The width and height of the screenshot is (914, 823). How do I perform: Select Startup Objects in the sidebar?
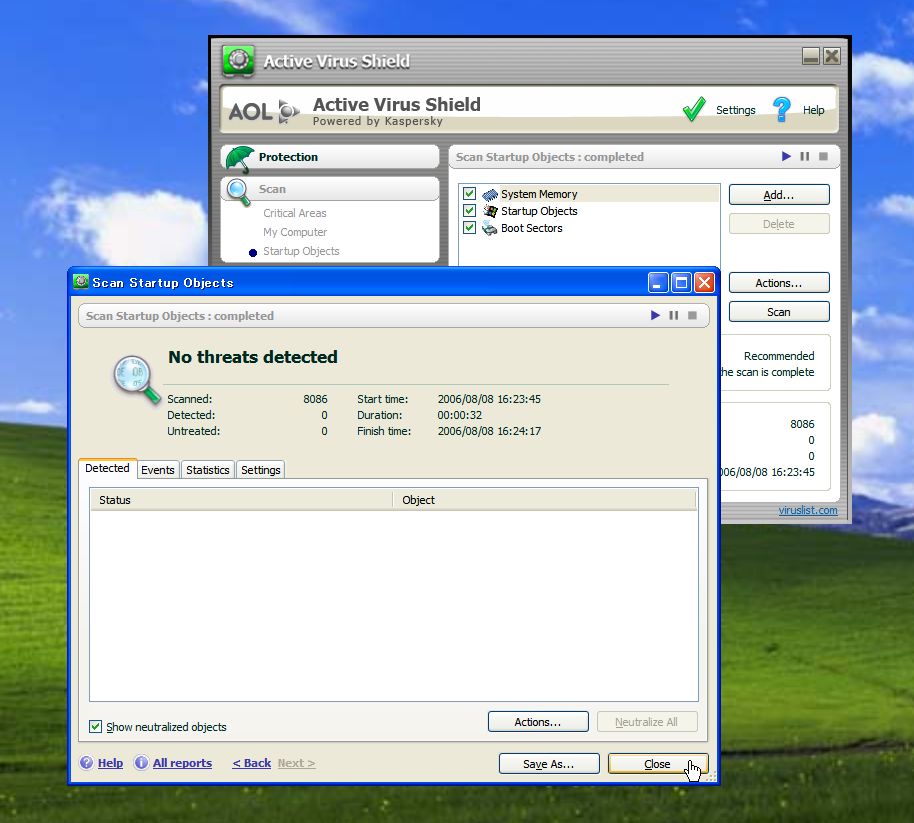[x=301, y=251]
